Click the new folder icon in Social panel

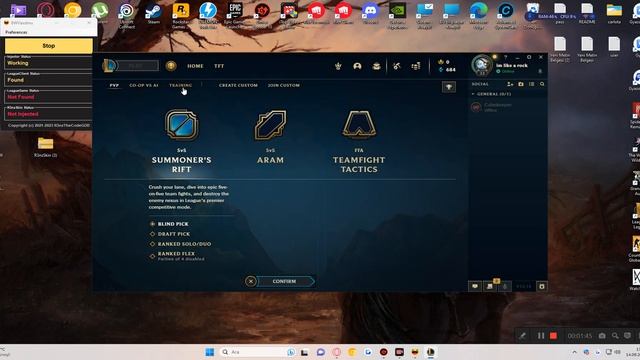point(521,84)
